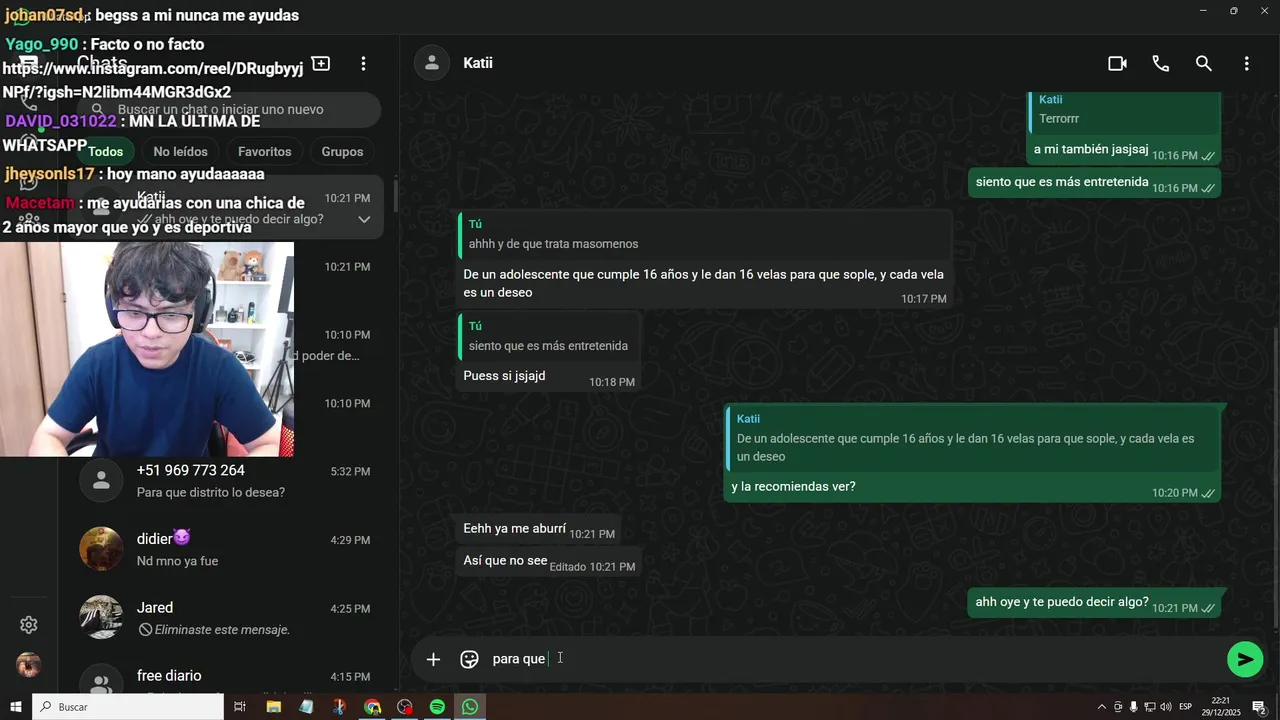This screenshot has height=720, width=1280.
Task: Click quoted 'siento que es más entretenida' preview
Action: tap(548, 336)
